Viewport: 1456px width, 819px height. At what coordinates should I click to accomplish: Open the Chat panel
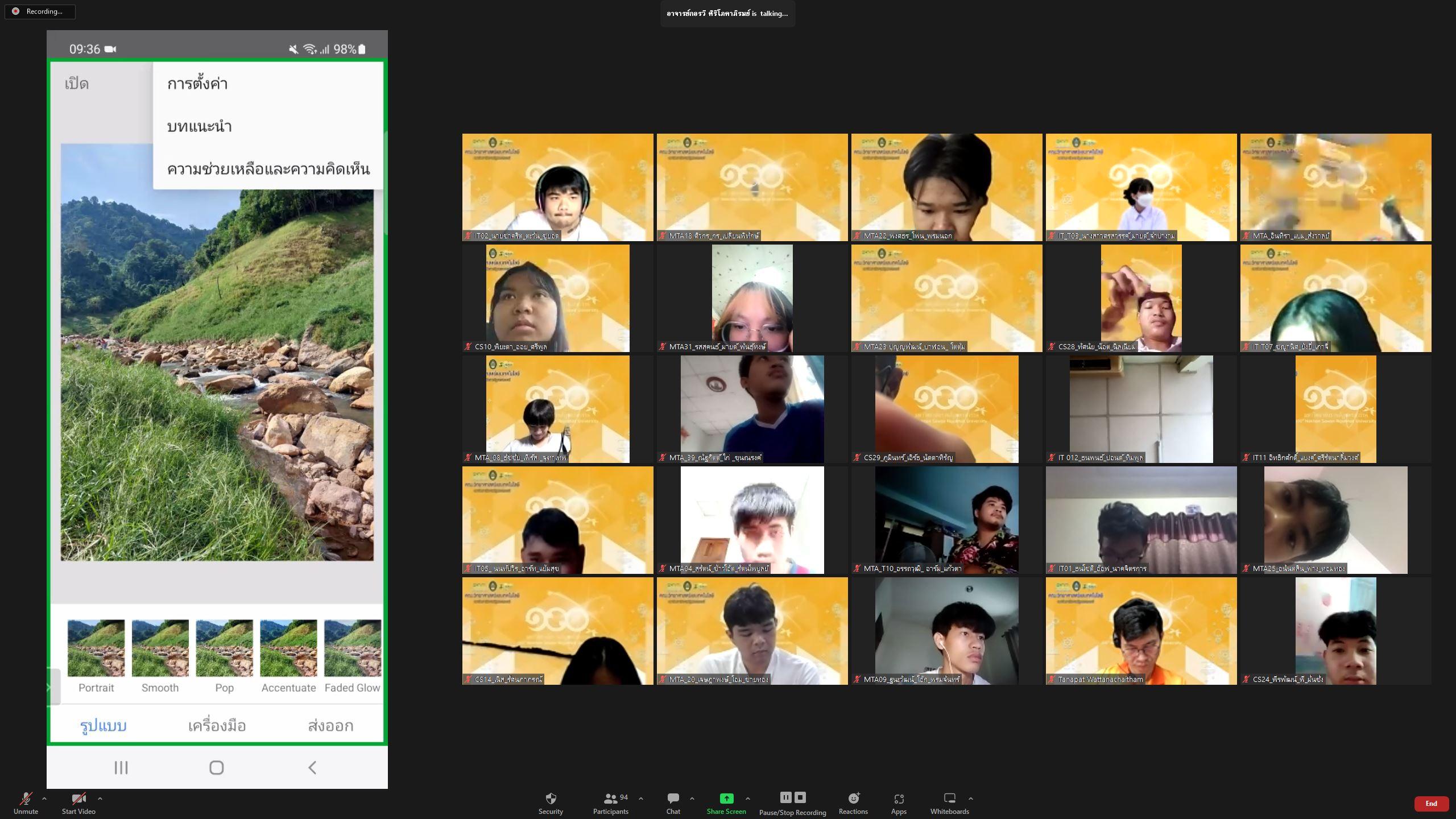coord(673,803)
